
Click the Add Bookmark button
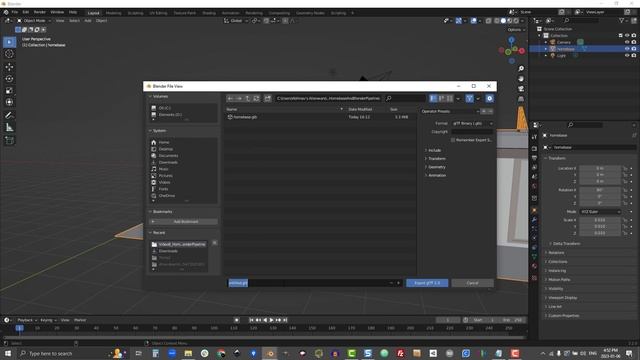pos(183,222)
